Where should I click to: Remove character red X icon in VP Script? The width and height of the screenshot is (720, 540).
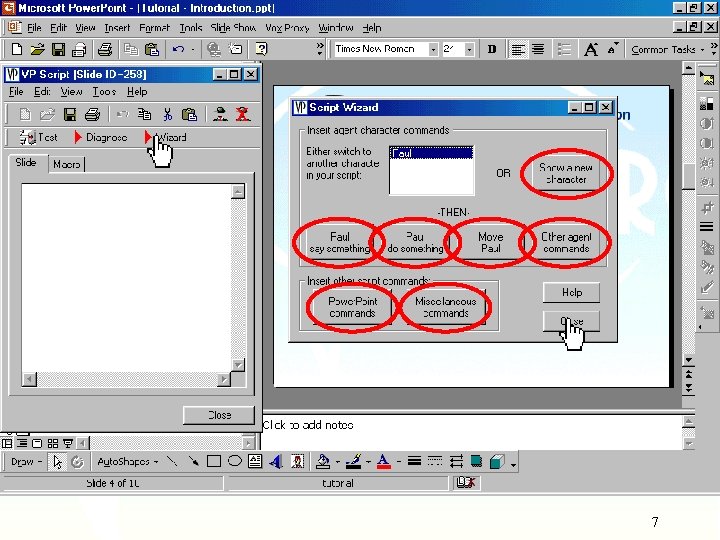point(242,114)
